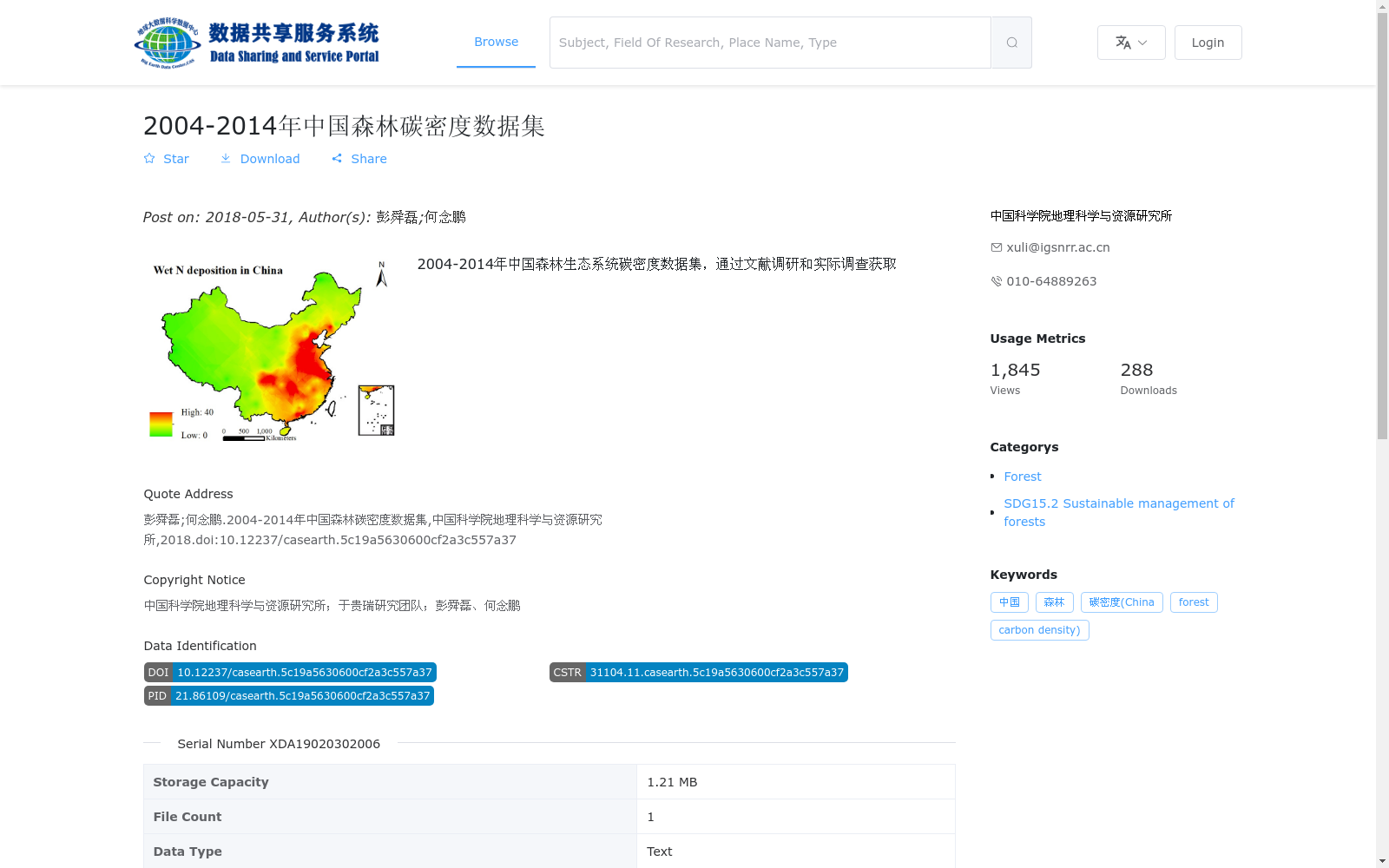The width and height of the screenshot is (1389, 868).
Task: Select the forest keyword tag
Action: coord(1194,602)
